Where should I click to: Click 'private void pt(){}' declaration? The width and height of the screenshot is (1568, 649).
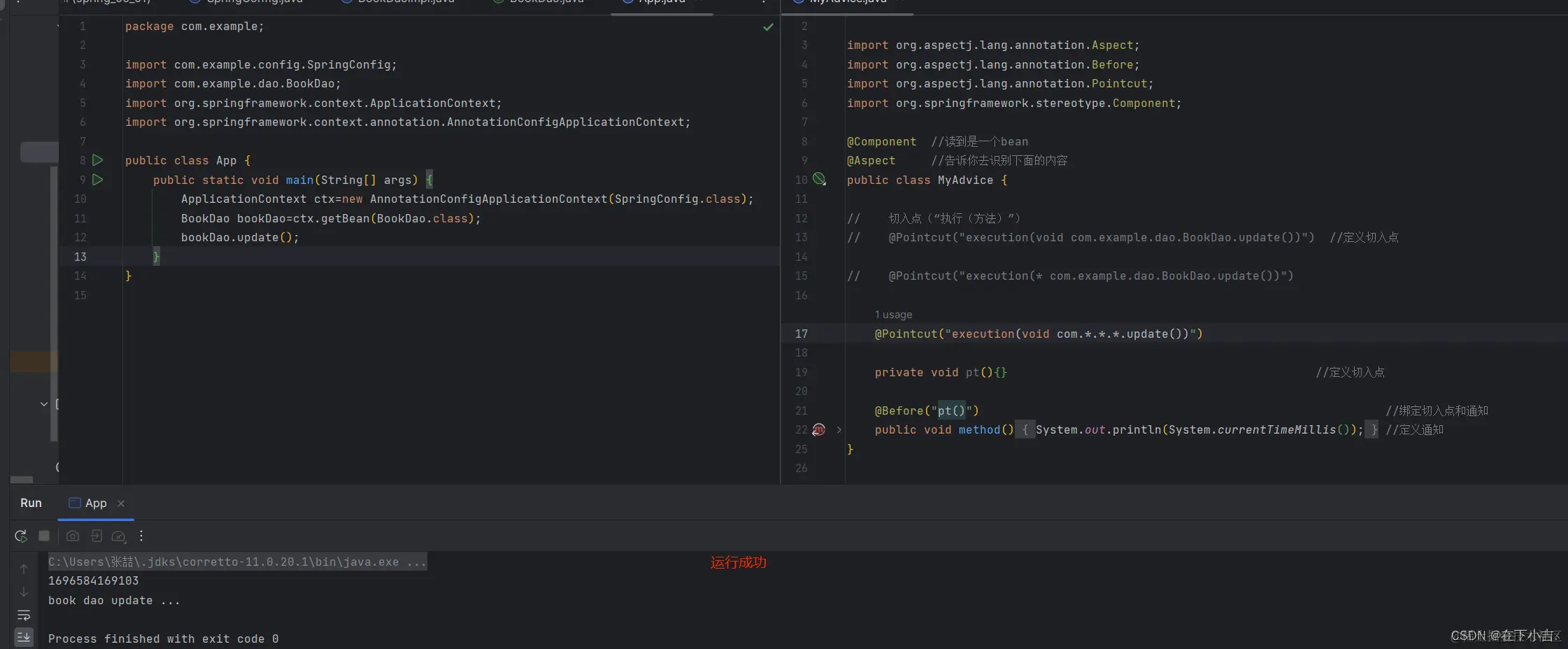point(941,373)
